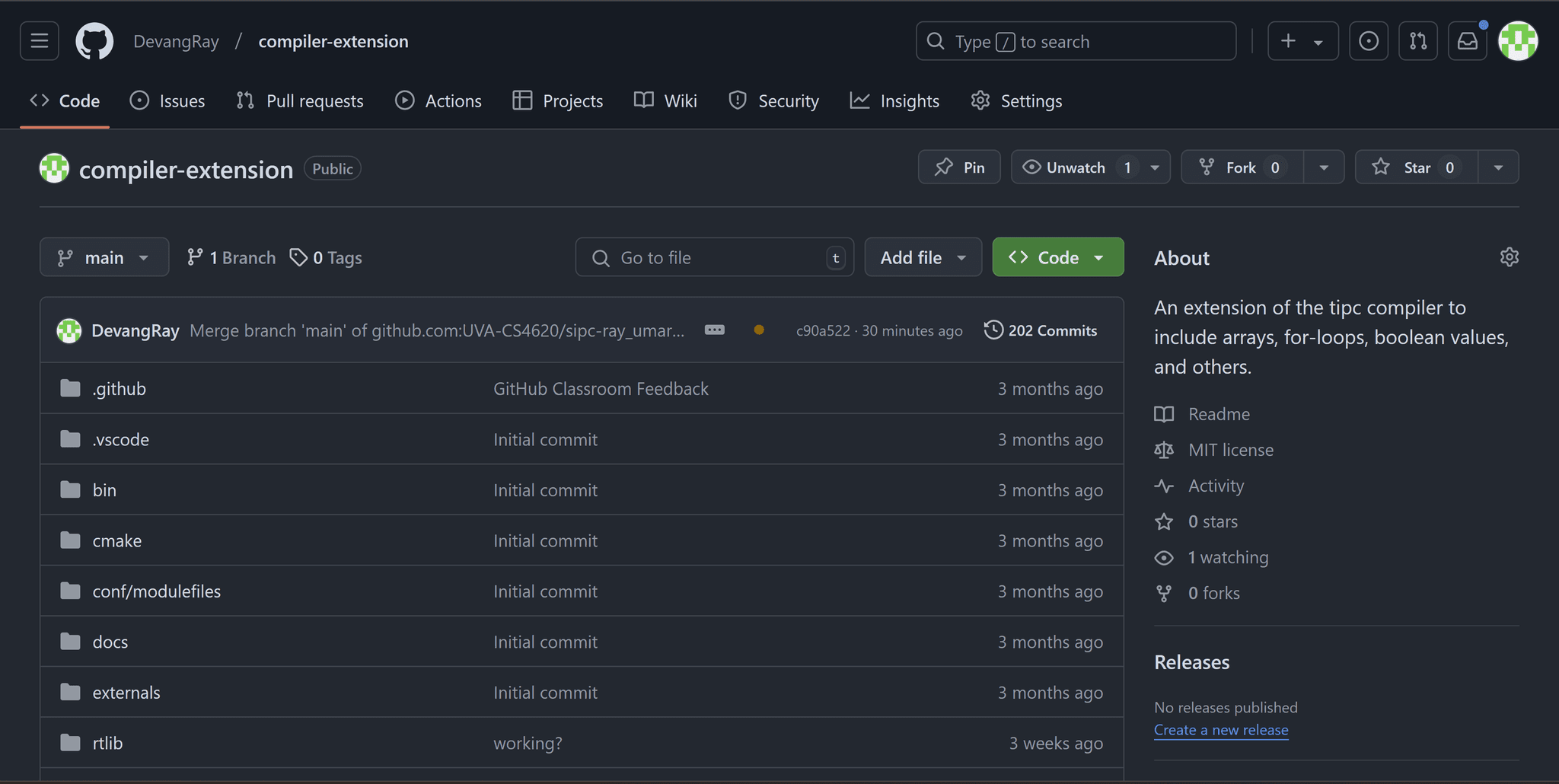The width and height of the screenshot is (1559, 784).
Task: Click the GitHub logo homepage icon
Action: pos(94,41)
